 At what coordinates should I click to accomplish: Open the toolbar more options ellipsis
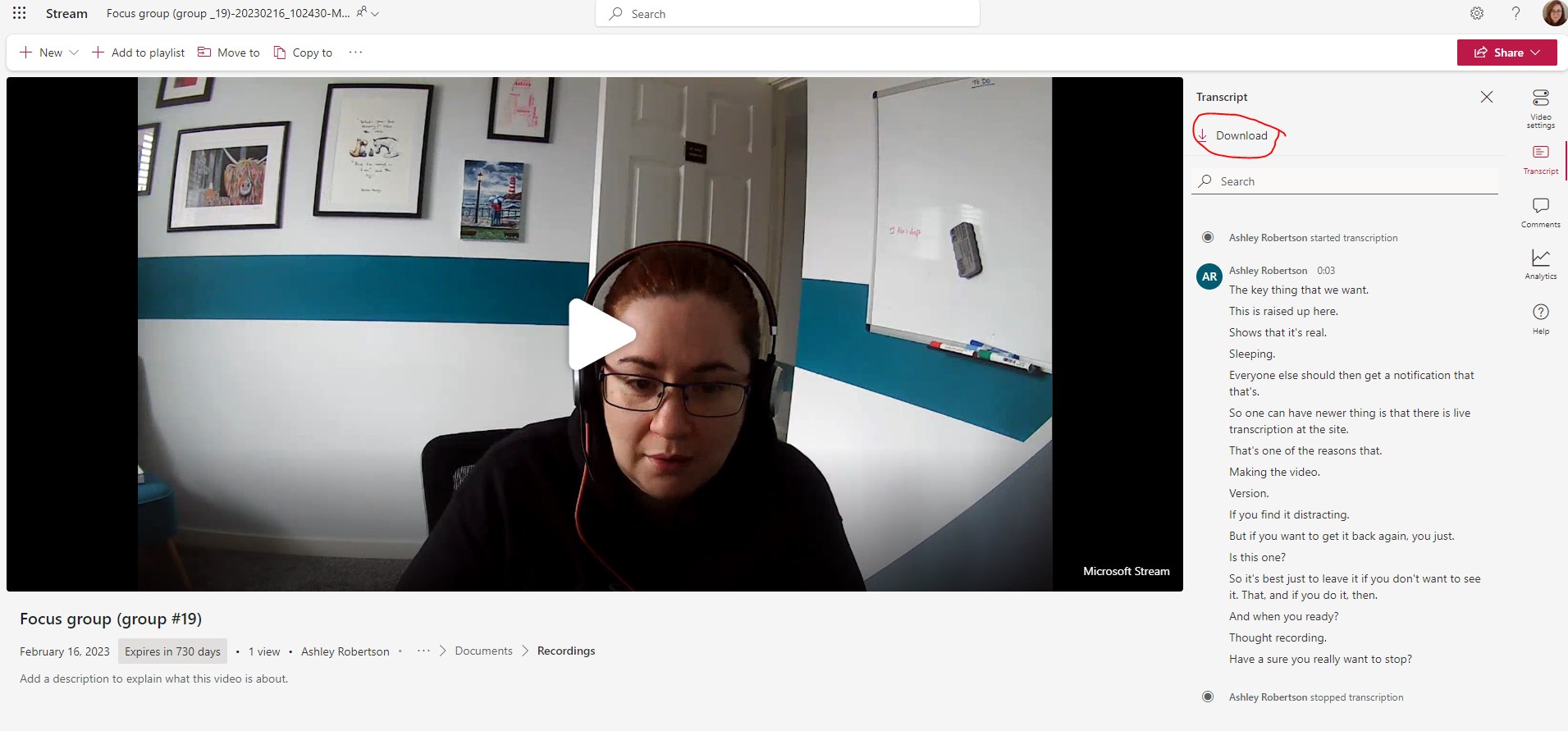coord(355,53)
